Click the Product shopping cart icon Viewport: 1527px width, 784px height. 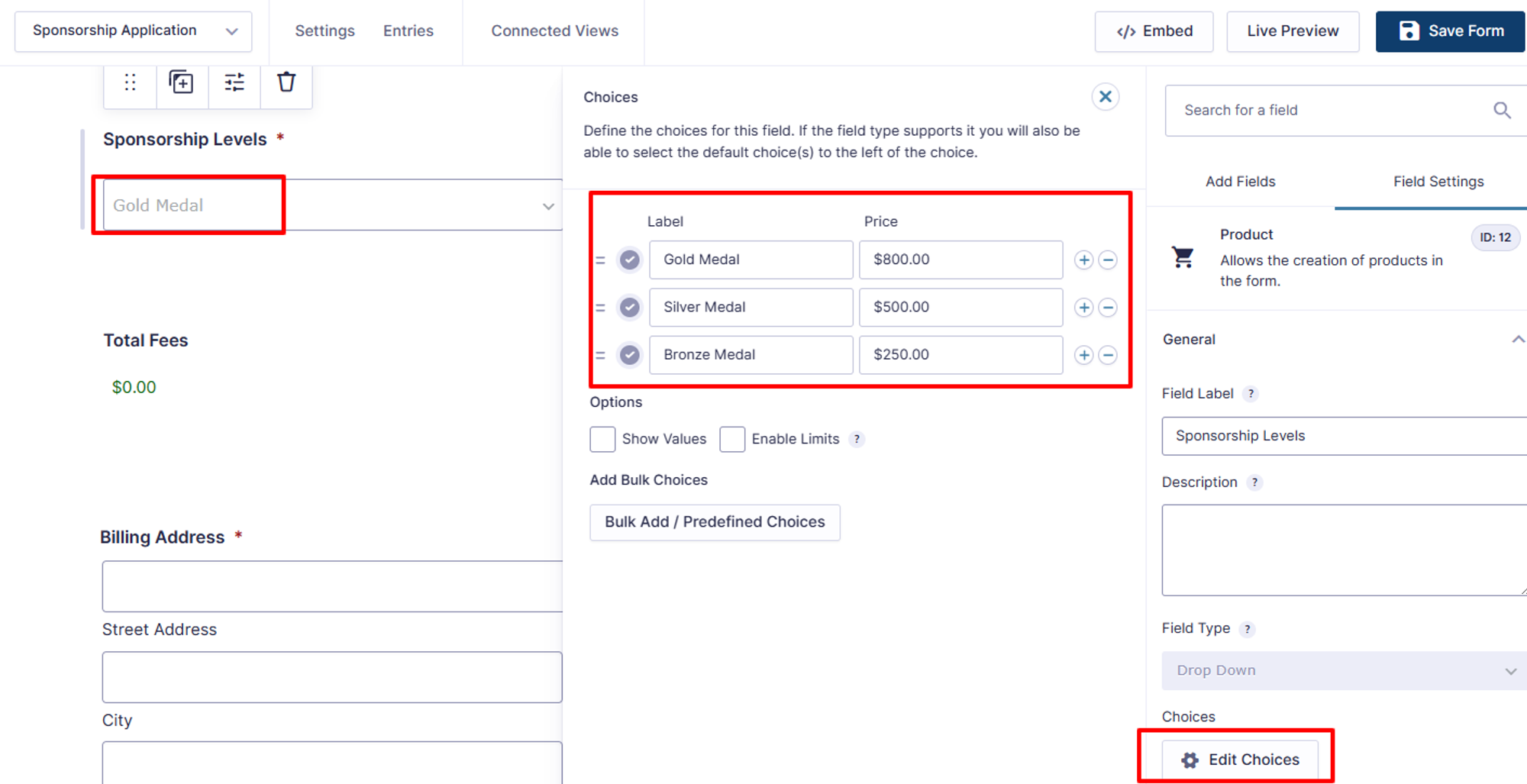(1183, 258)
